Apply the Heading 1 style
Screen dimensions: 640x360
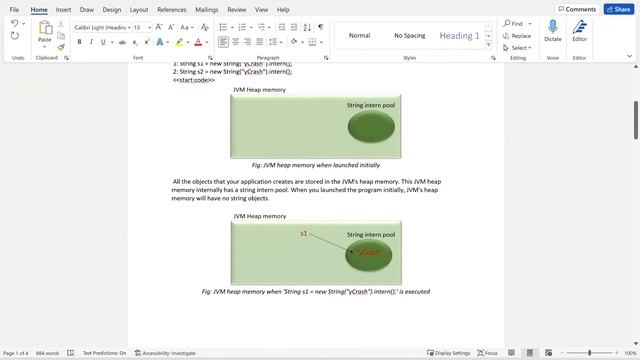pyautogui.click(x=459, y=36)
